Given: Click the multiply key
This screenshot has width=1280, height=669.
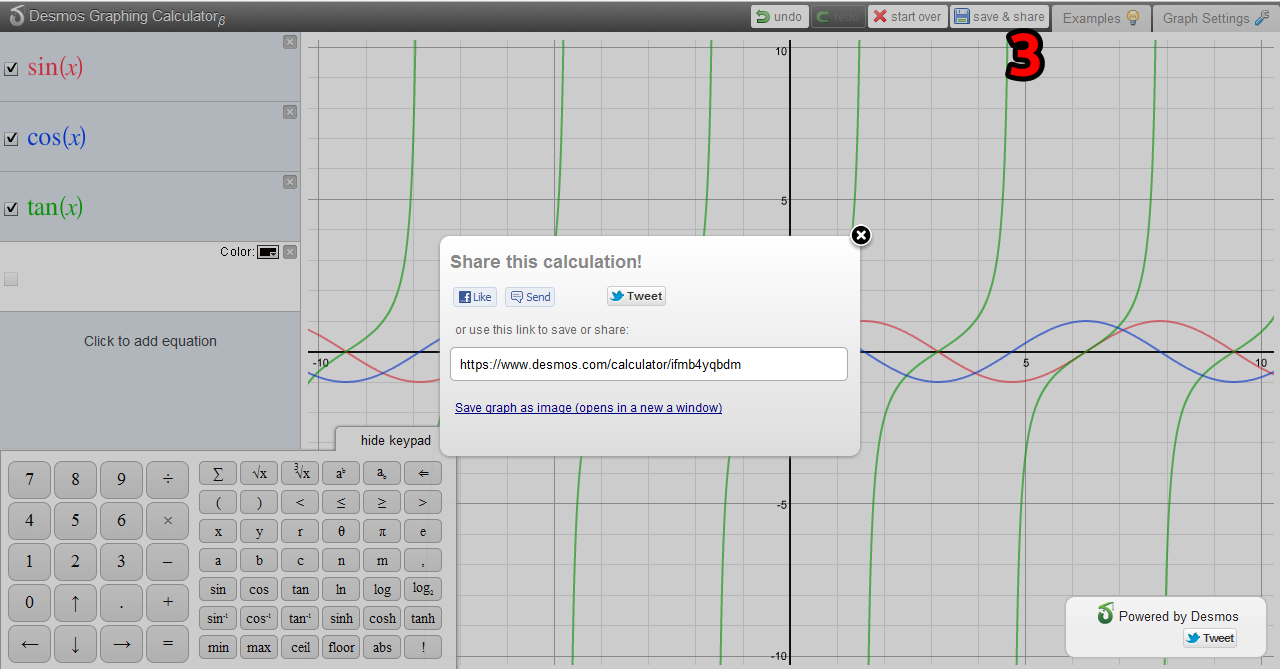Looking at the screenshot, I should coord(167,521).
